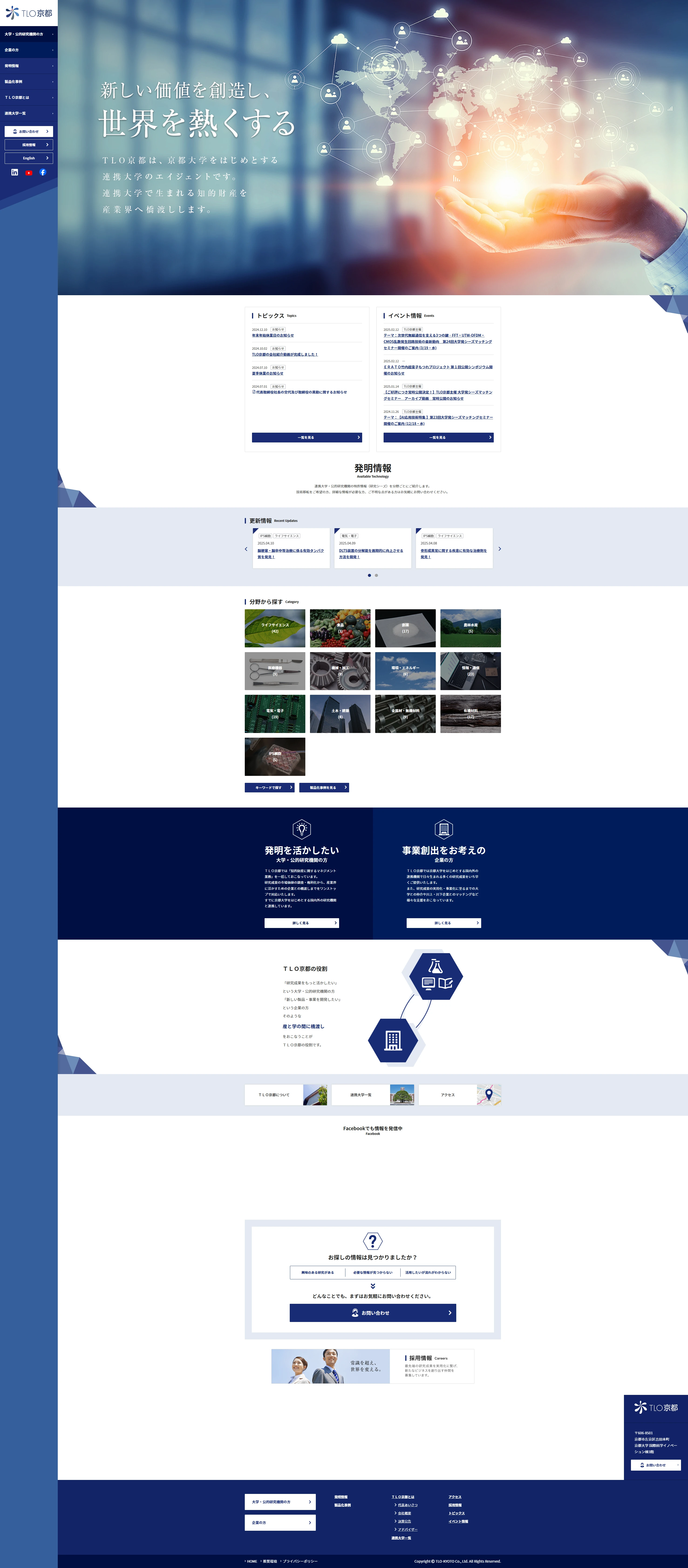Switch site language with English button
This screenshot has width=688, height=1568.
pos(29,158)
